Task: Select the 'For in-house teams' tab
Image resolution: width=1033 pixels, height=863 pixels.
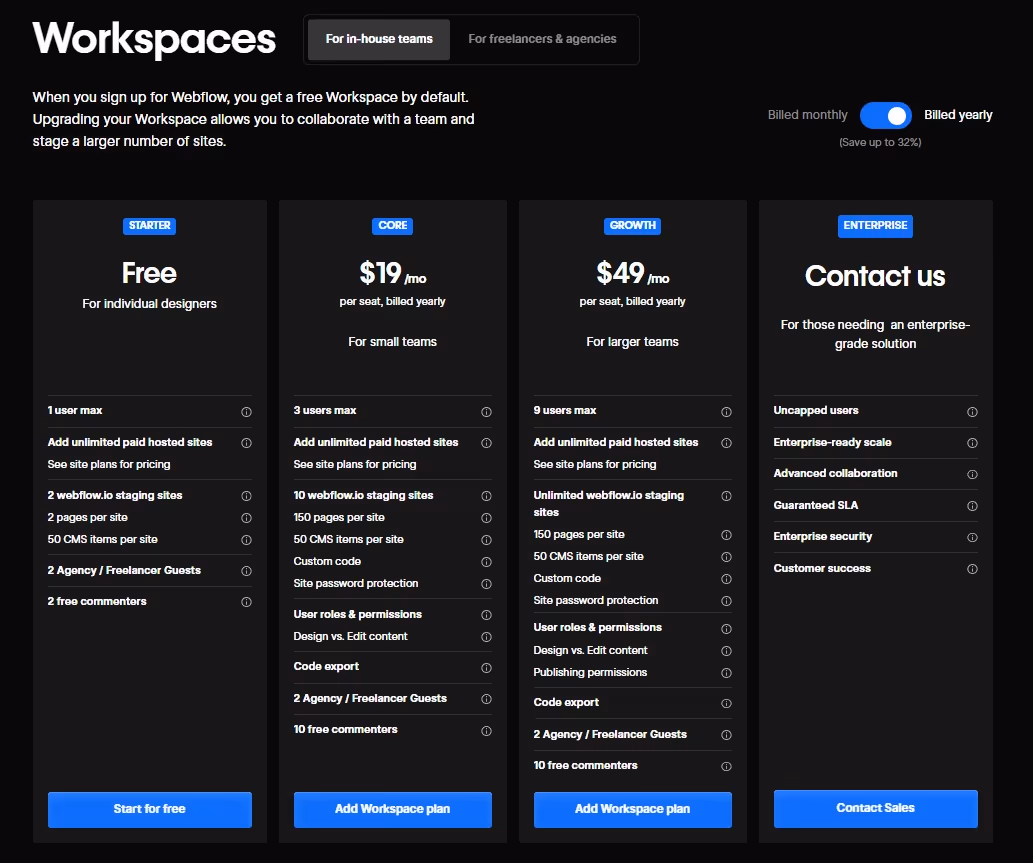Action: click(378, 39)
